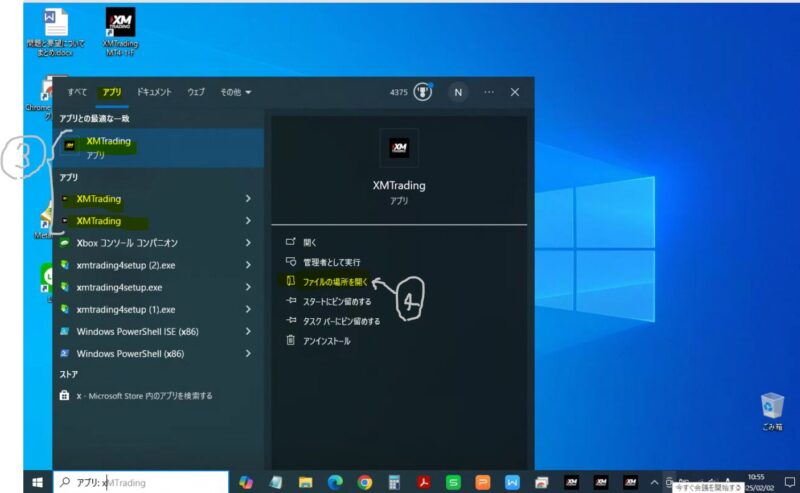Image resolution: width=800 pixels, height=493 pixels.
Task: Click the taskbar search box
Action: (x=141, y=482)
